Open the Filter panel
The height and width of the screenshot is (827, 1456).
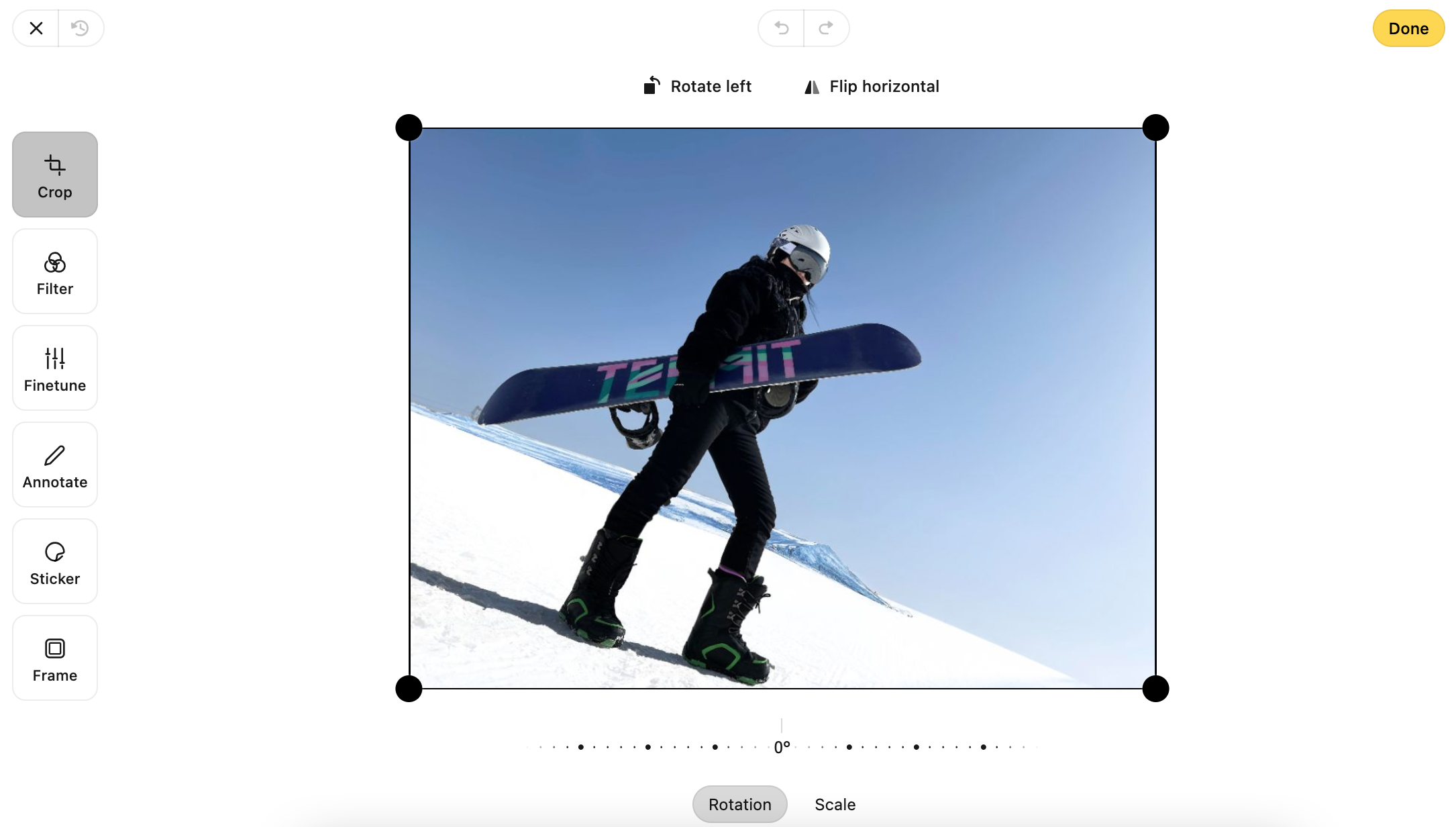(55, 271)
